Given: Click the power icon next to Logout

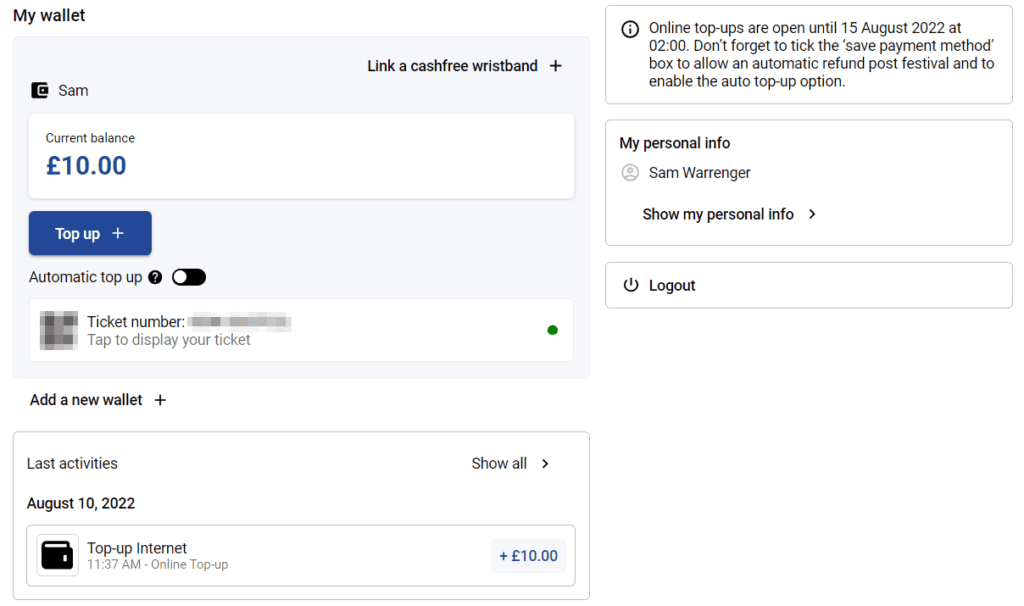Looking at the screenshot, I should click(630, 285).
